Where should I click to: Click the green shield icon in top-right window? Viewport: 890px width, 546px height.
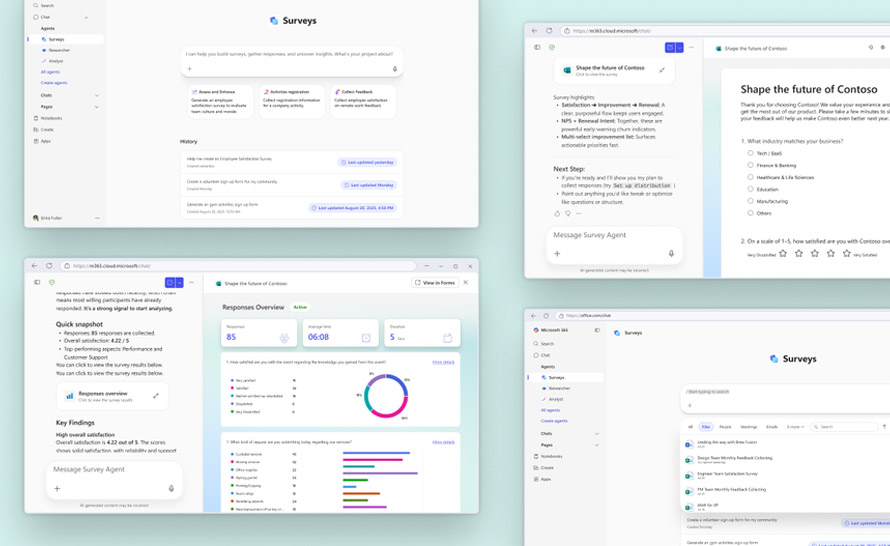552,47
